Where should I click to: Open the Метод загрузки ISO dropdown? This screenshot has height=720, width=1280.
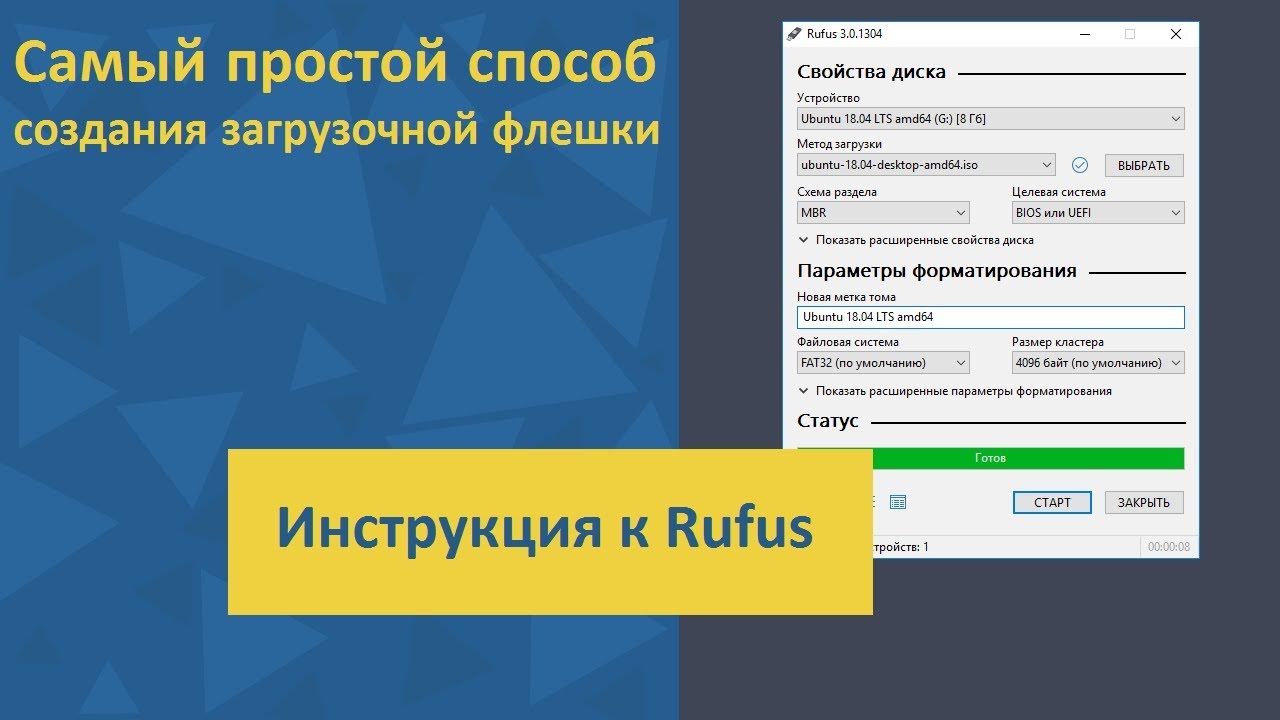click(926, 165)
